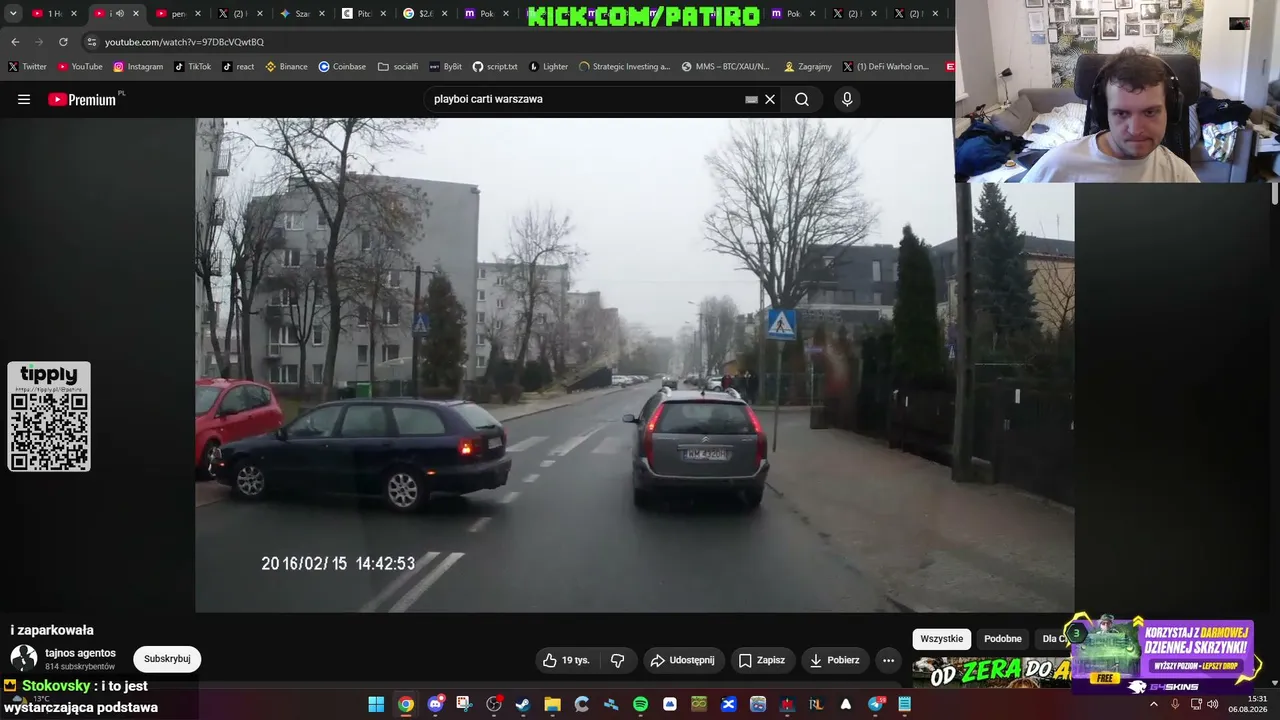Open the socialfi bookmarks folder
Viewport: 1280px width, 720px height.
[x=398, y=67]
